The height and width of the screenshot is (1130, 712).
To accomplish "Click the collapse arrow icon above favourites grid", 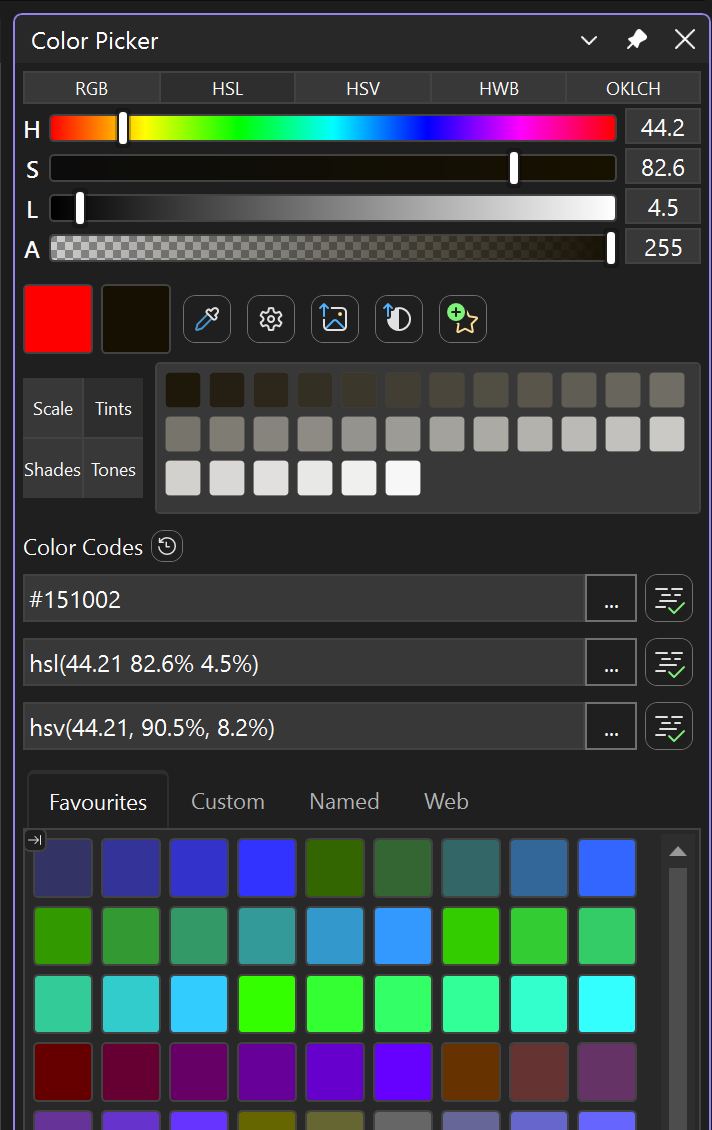I will (35, 841).
